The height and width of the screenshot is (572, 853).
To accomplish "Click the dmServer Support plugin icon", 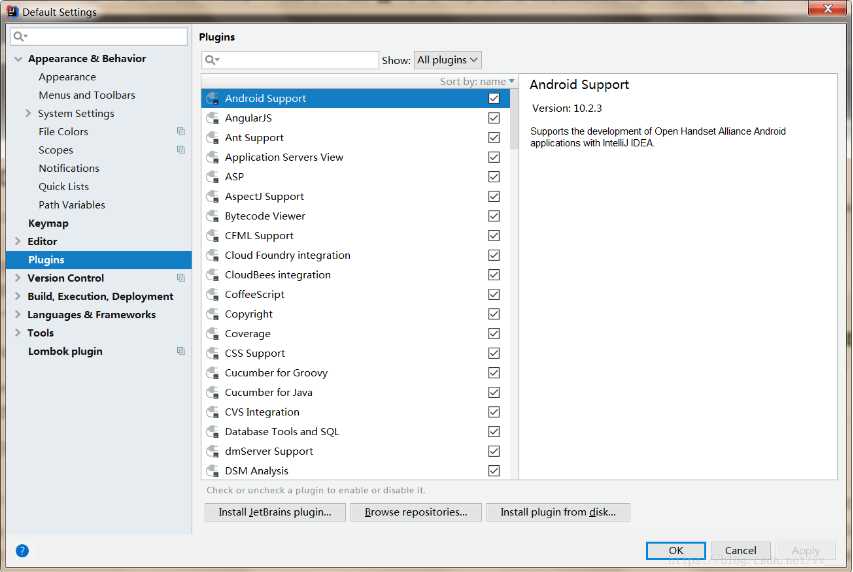I will coord(213,451).
